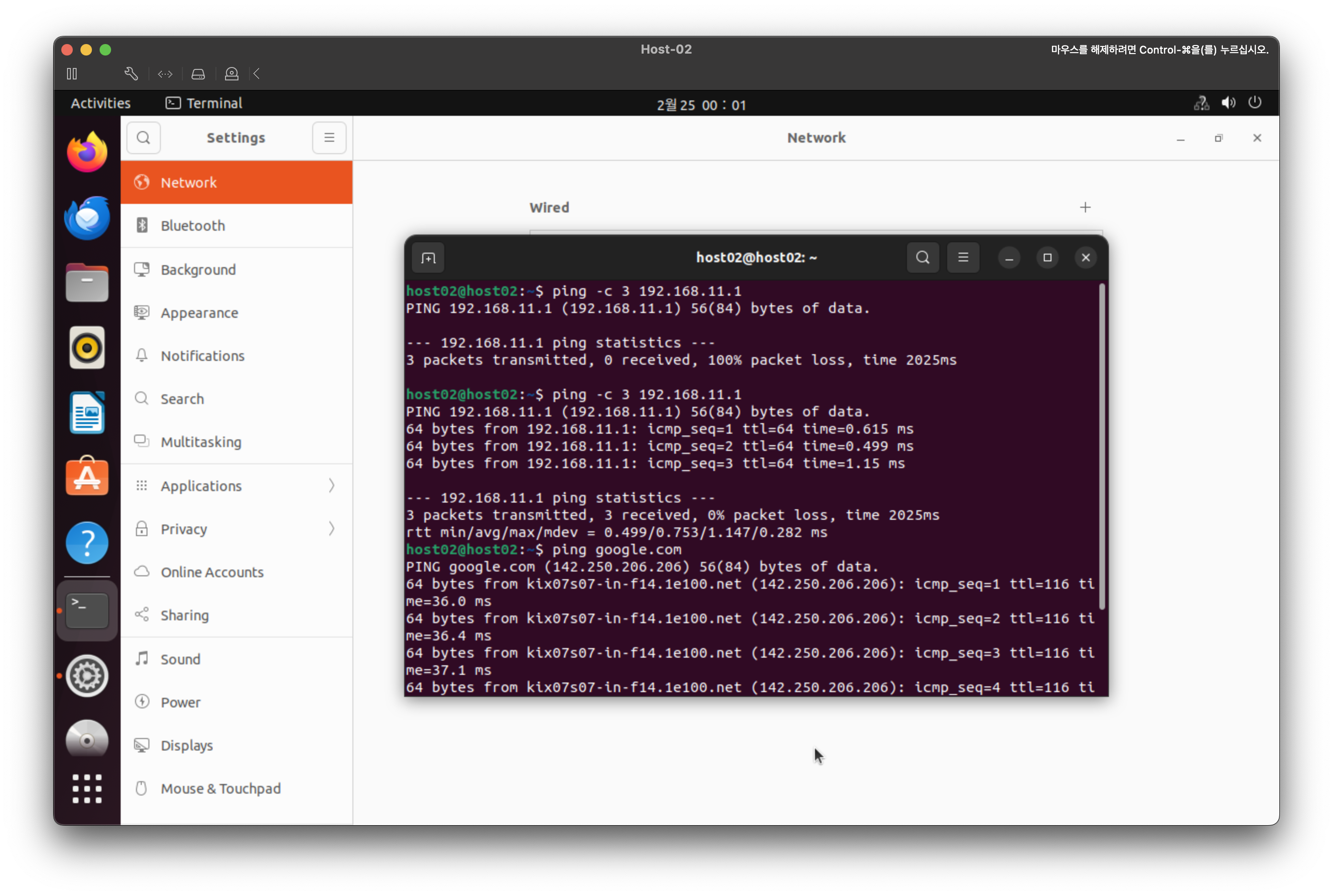
Task: Show applications grid in dock
Action: tap(87, 789)
